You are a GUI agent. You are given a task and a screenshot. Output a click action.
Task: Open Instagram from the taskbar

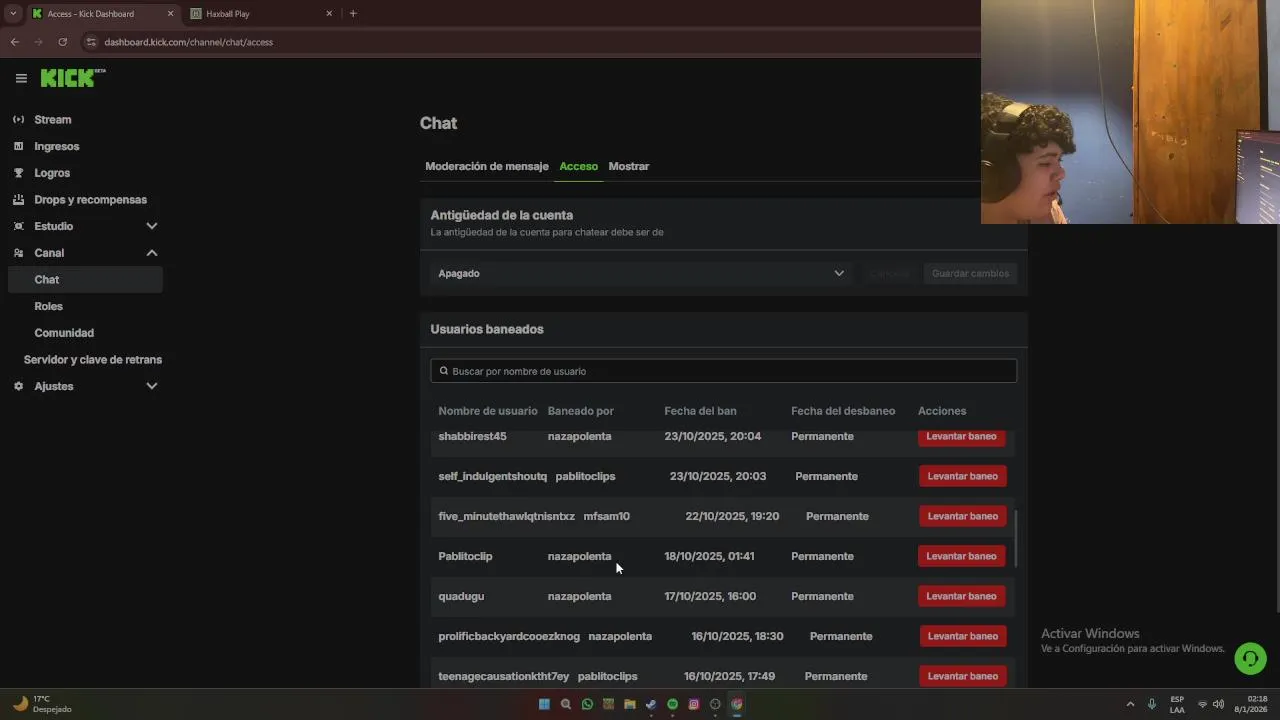pyautogui.click(x=694, y=704)
